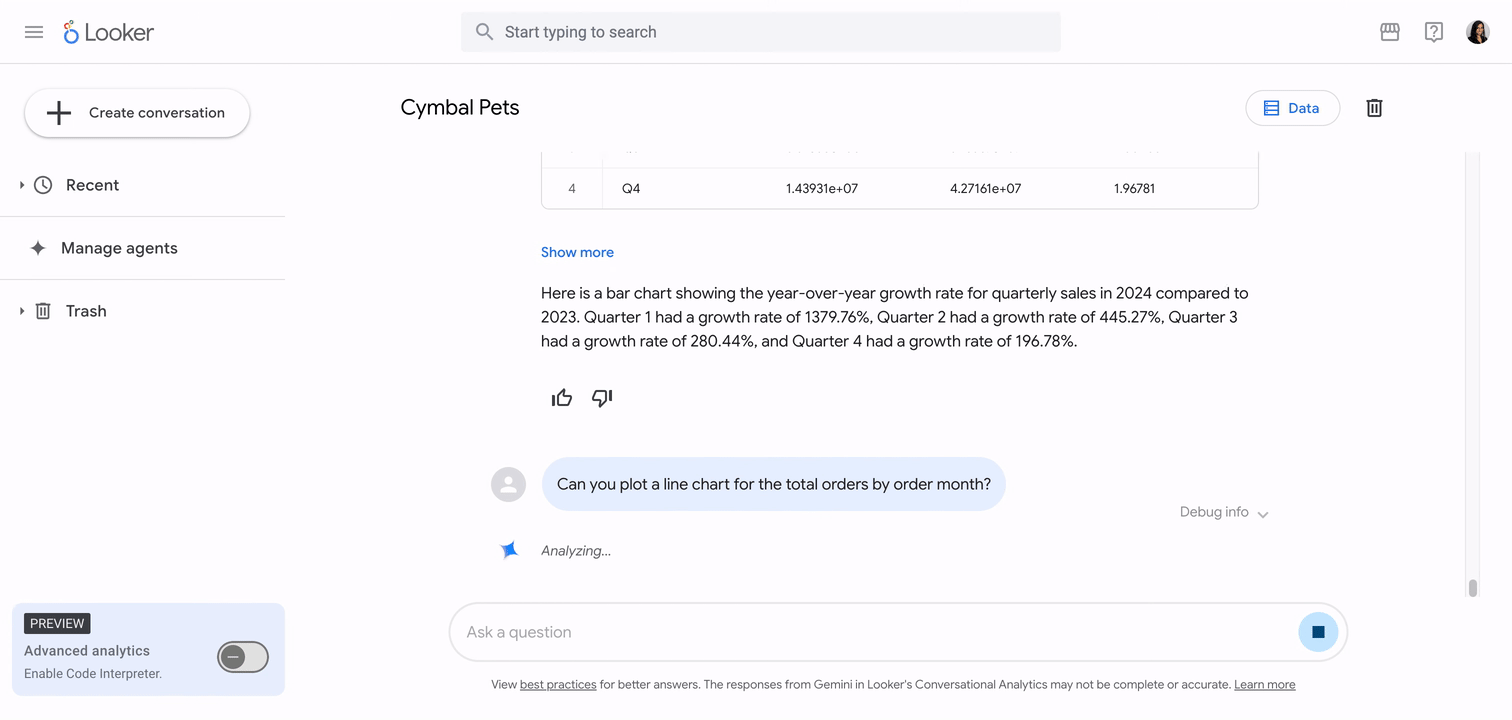Screen dimensions: 1512x720
Task: Delete conversation with trash icon
Action: pos(1374,108)
